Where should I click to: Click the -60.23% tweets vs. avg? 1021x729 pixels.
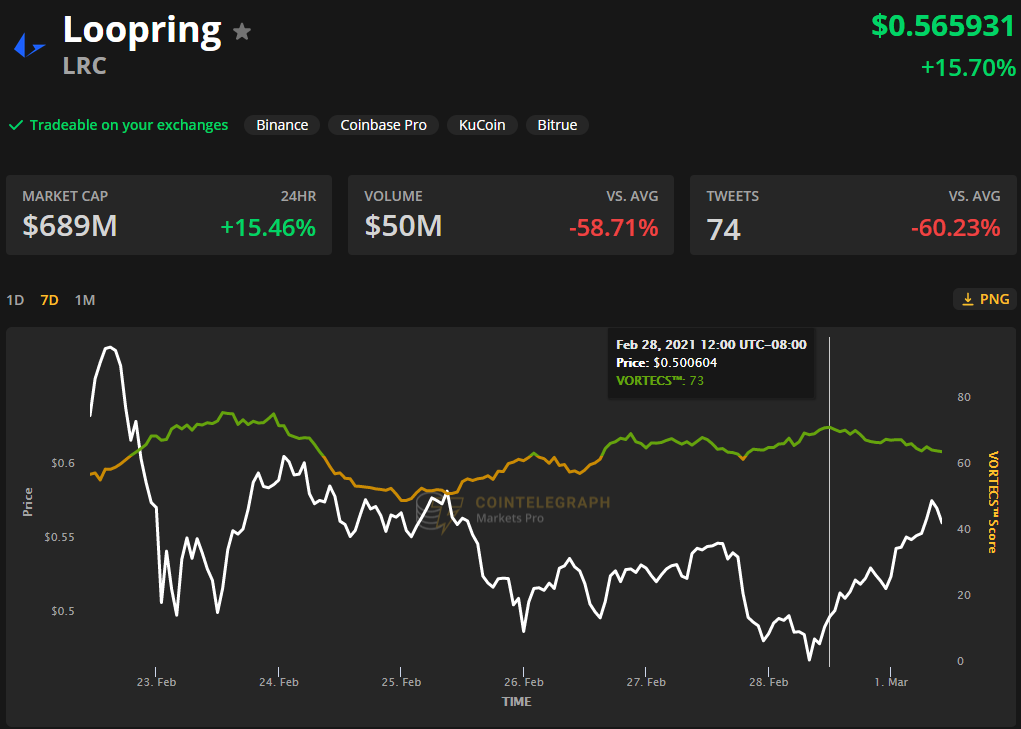pos(955,228)
